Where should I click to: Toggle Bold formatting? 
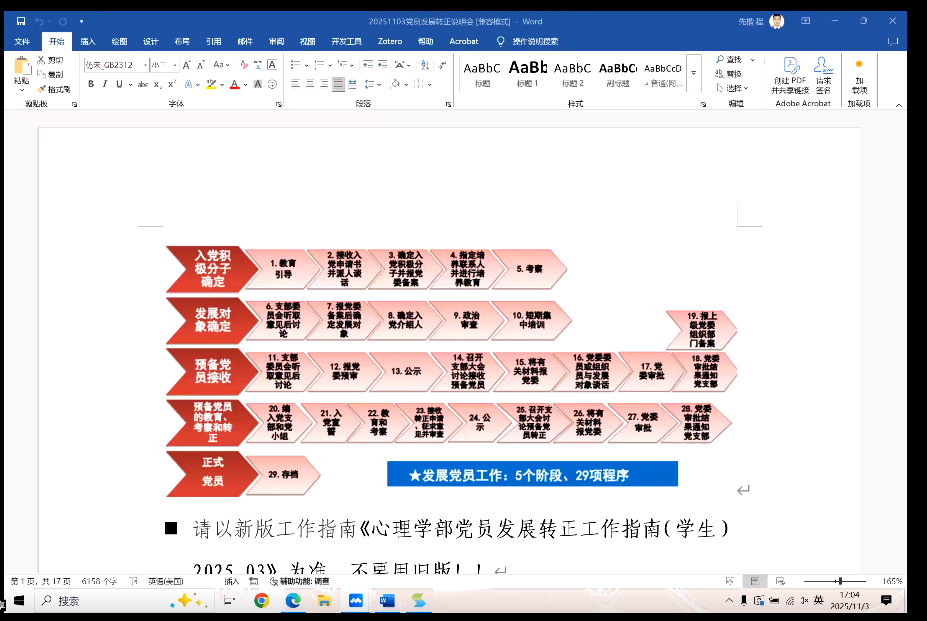tap(91, 84)
